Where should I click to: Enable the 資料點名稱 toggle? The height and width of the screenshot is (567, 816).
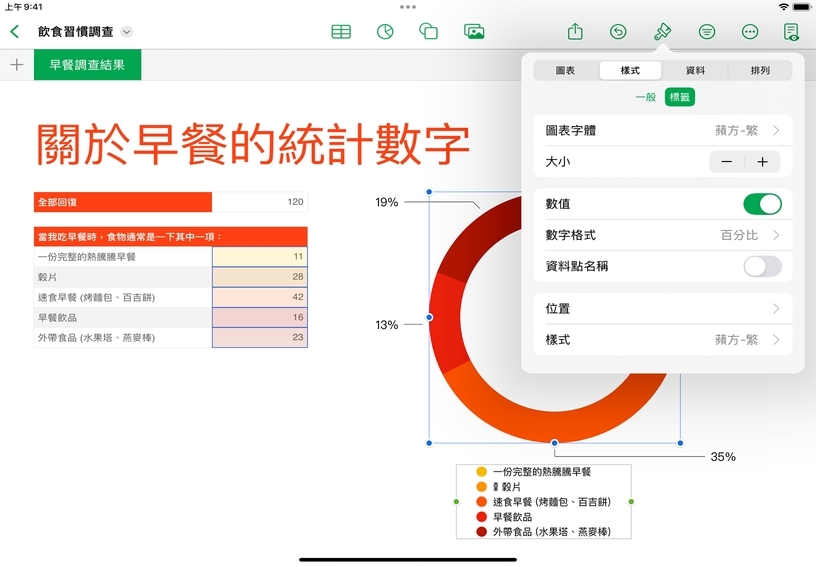762,266
